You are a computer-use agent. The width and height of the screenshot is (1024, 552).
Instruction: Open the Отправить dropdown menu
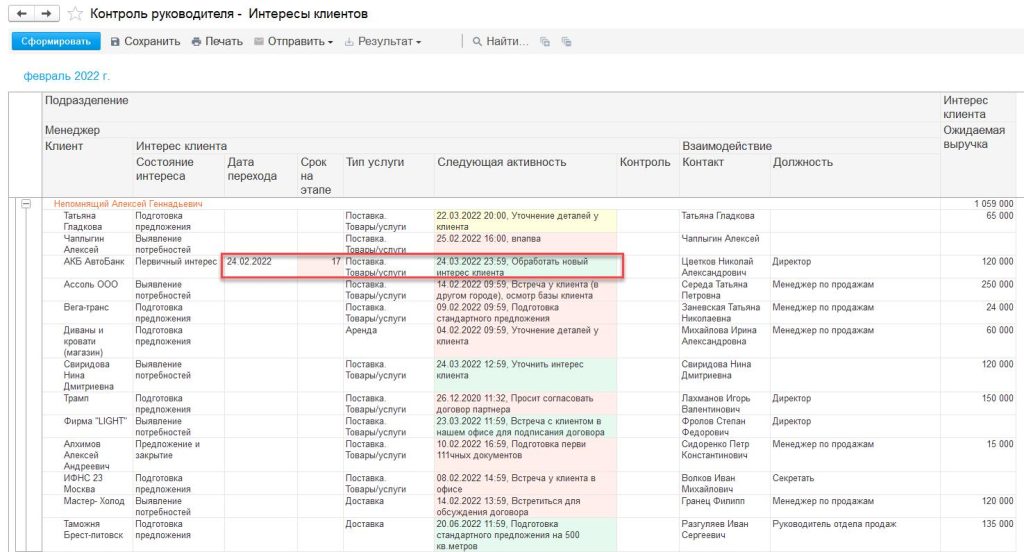click(x=293, y=41)
